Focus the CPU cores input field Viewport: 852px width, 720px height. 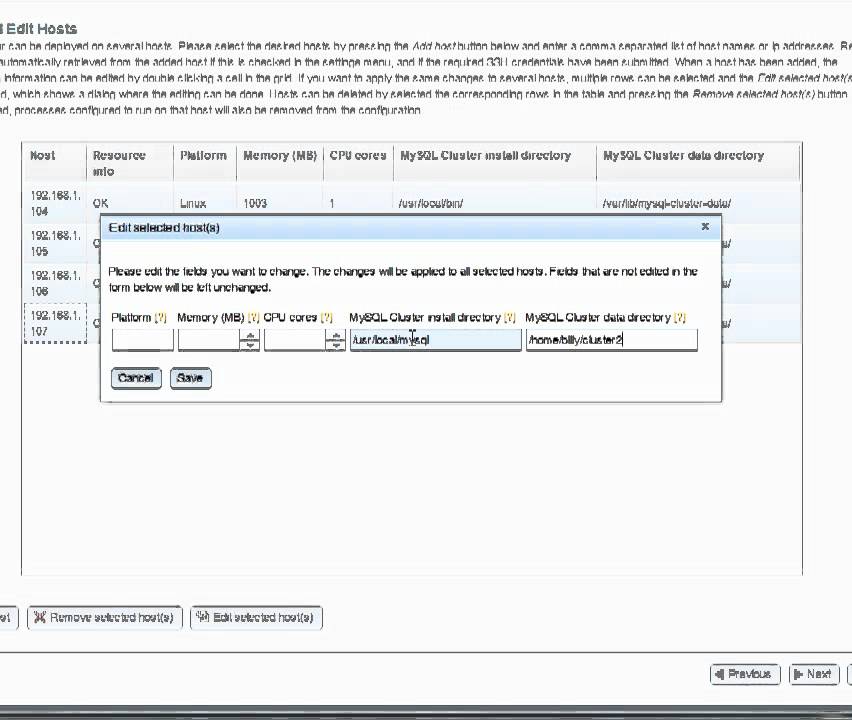[x=295, y=340]
